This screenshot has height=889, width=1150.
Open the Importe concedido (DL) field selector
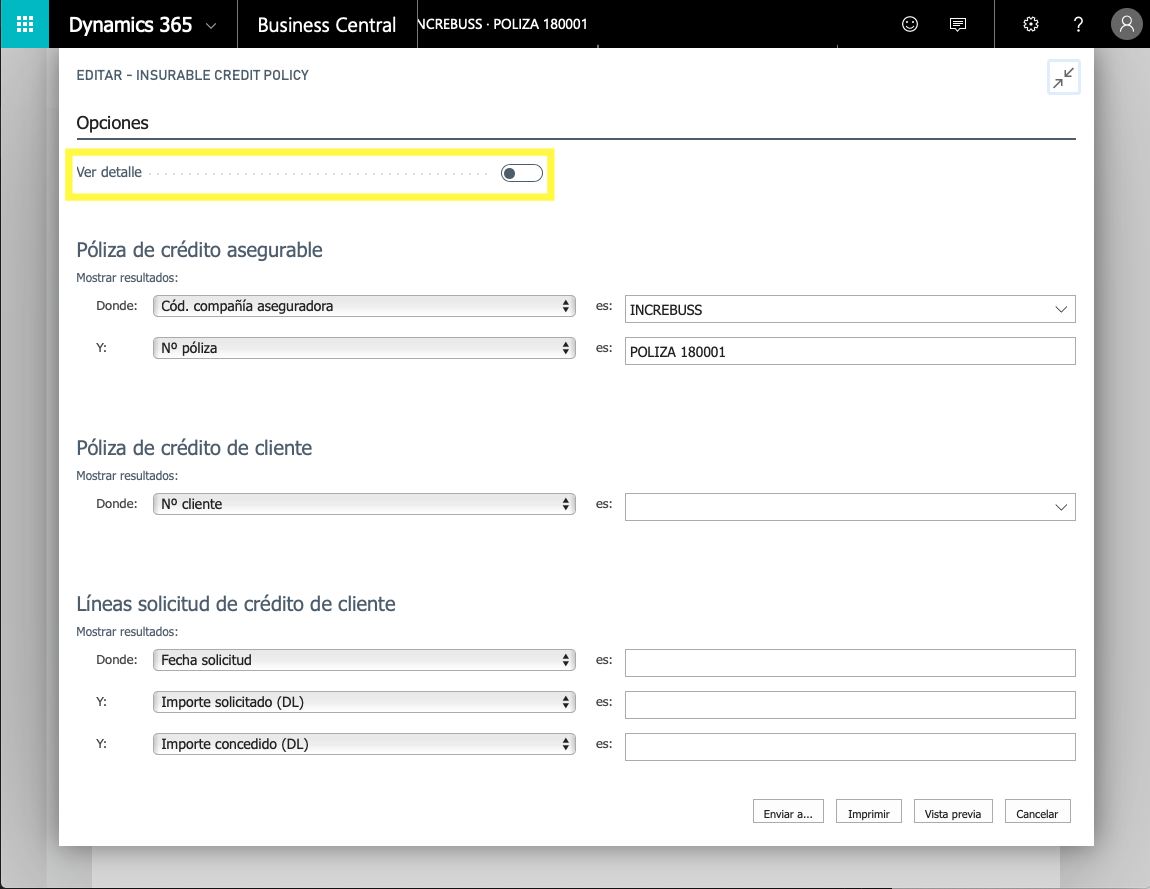tap(364, 744)
